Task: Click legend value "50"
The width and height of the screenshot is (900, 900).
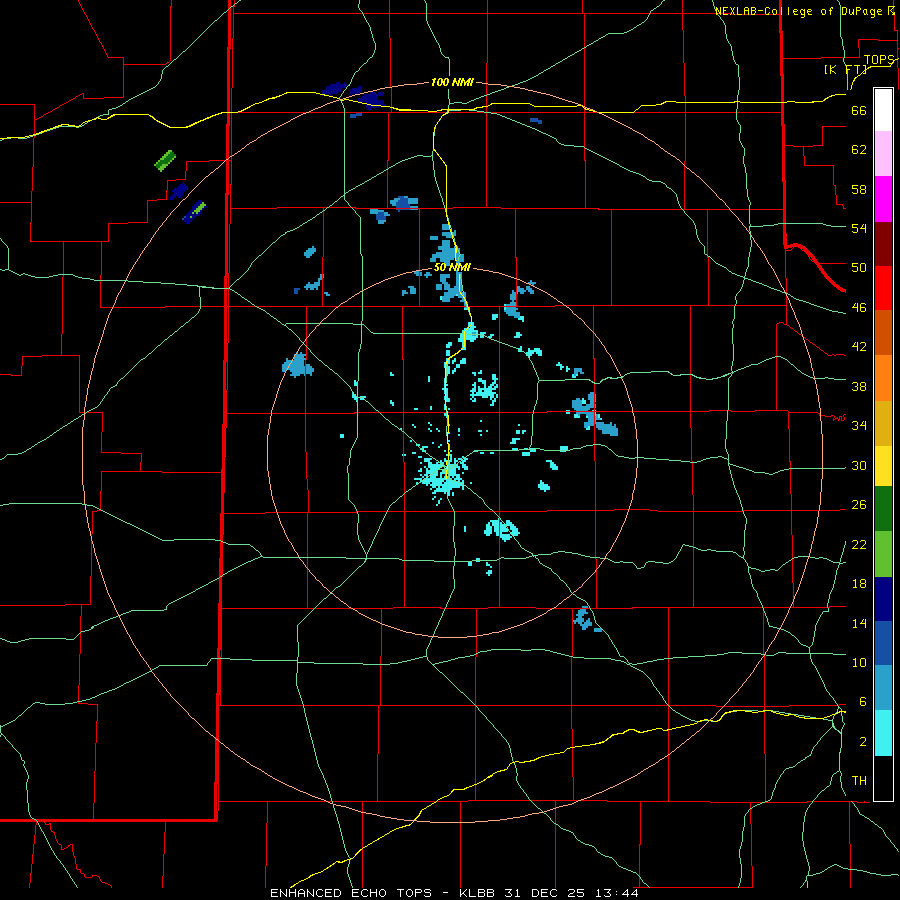Action: click(859, 267)
